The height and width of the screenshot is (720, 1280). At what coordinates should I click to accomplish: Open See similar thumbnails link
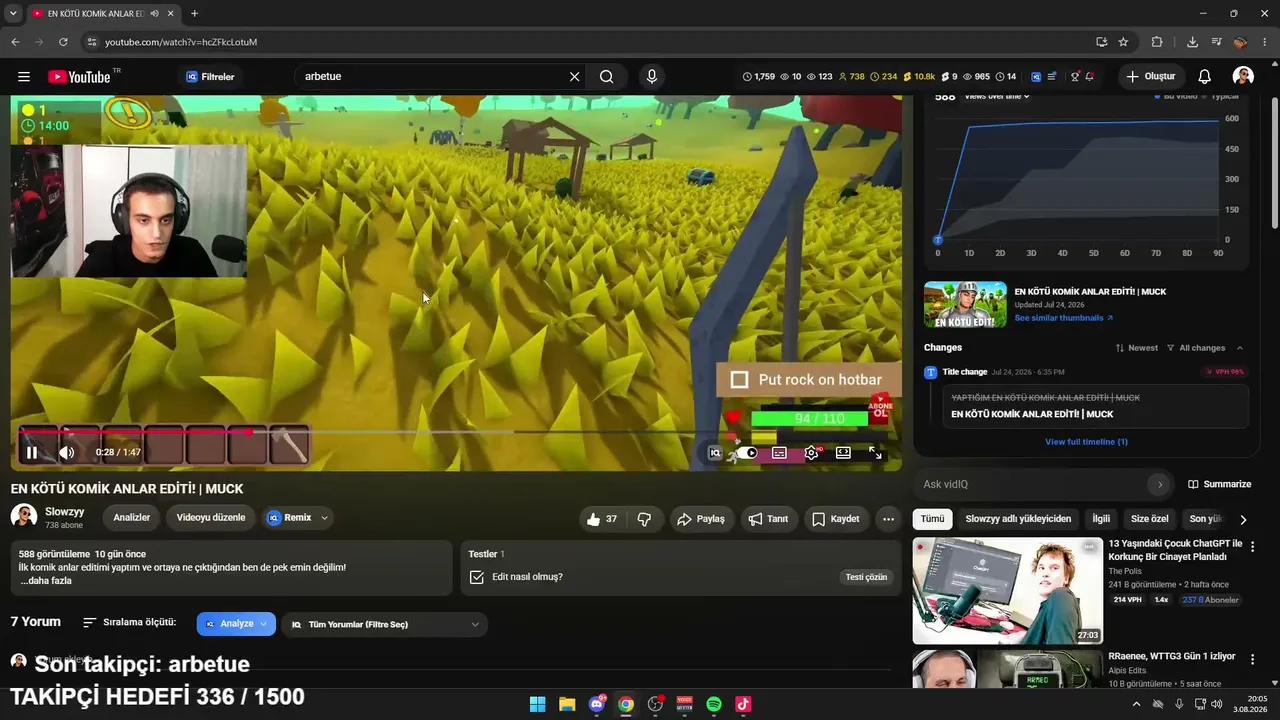tap(1064, 318)
